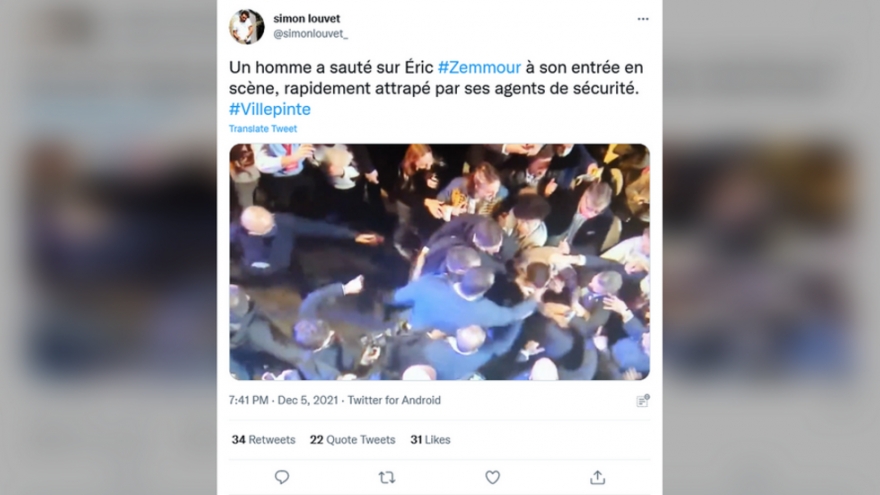View the 22 Quote Tweets list

[x=352, y=439]
